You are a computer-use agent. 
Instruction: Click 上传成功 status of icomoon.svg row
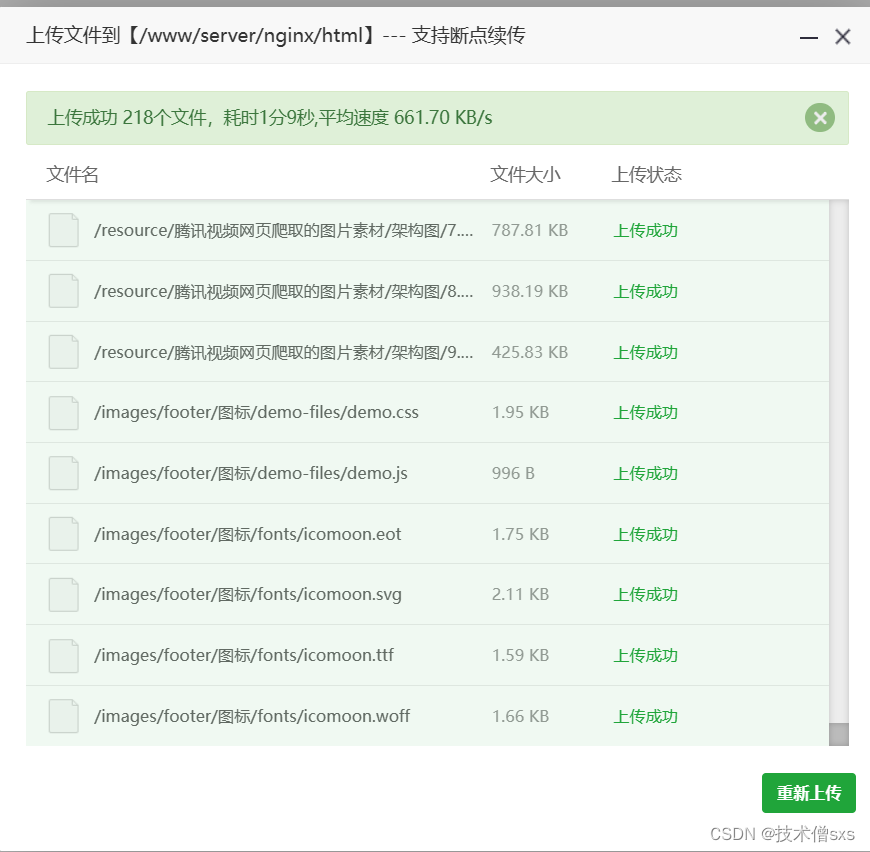645,595
